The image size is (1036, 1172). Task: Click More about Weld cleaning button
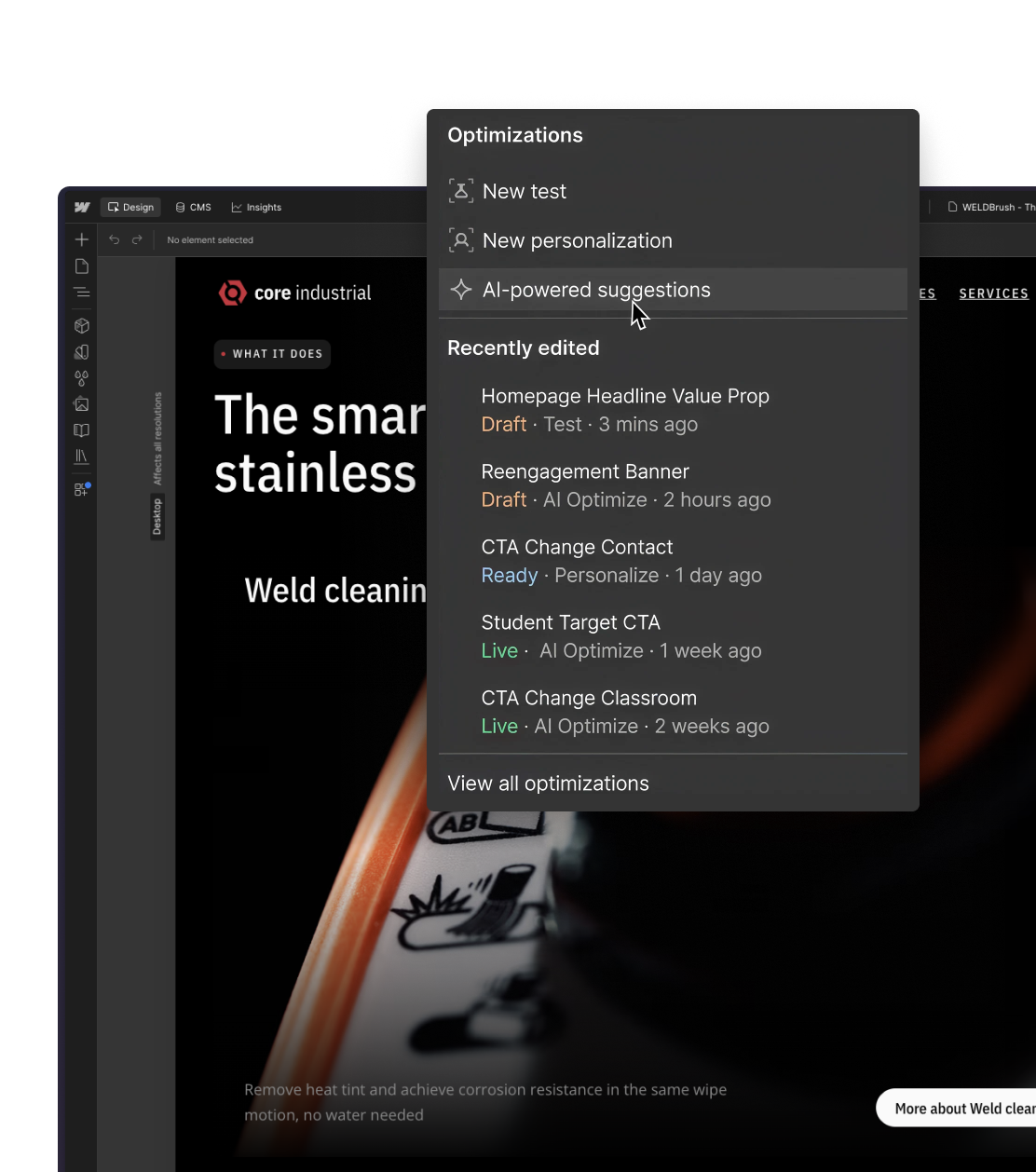pyautogui.click(x=957, y=1108)
